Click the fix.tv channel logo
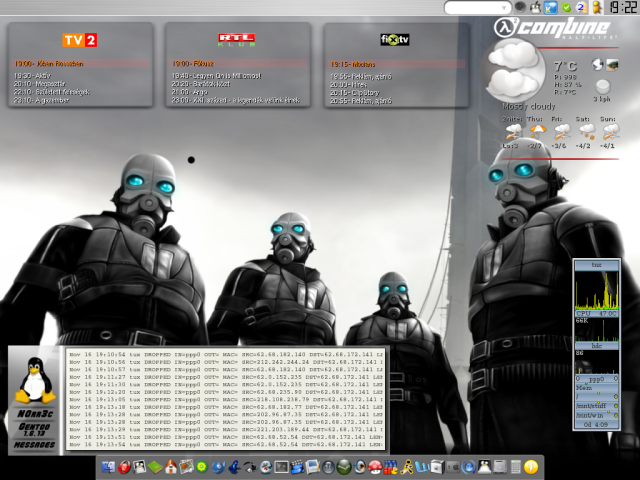The width and height of the screenshot is (640, 480). [395, 39]
